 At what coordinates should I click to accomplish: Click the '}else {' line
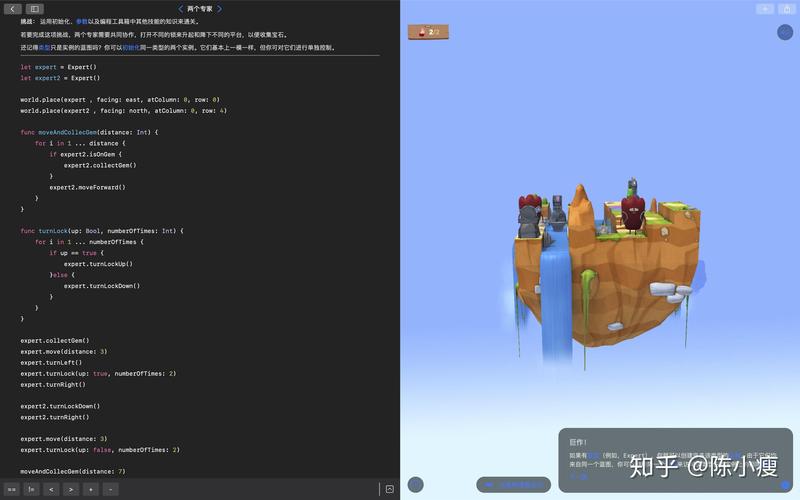62,274
